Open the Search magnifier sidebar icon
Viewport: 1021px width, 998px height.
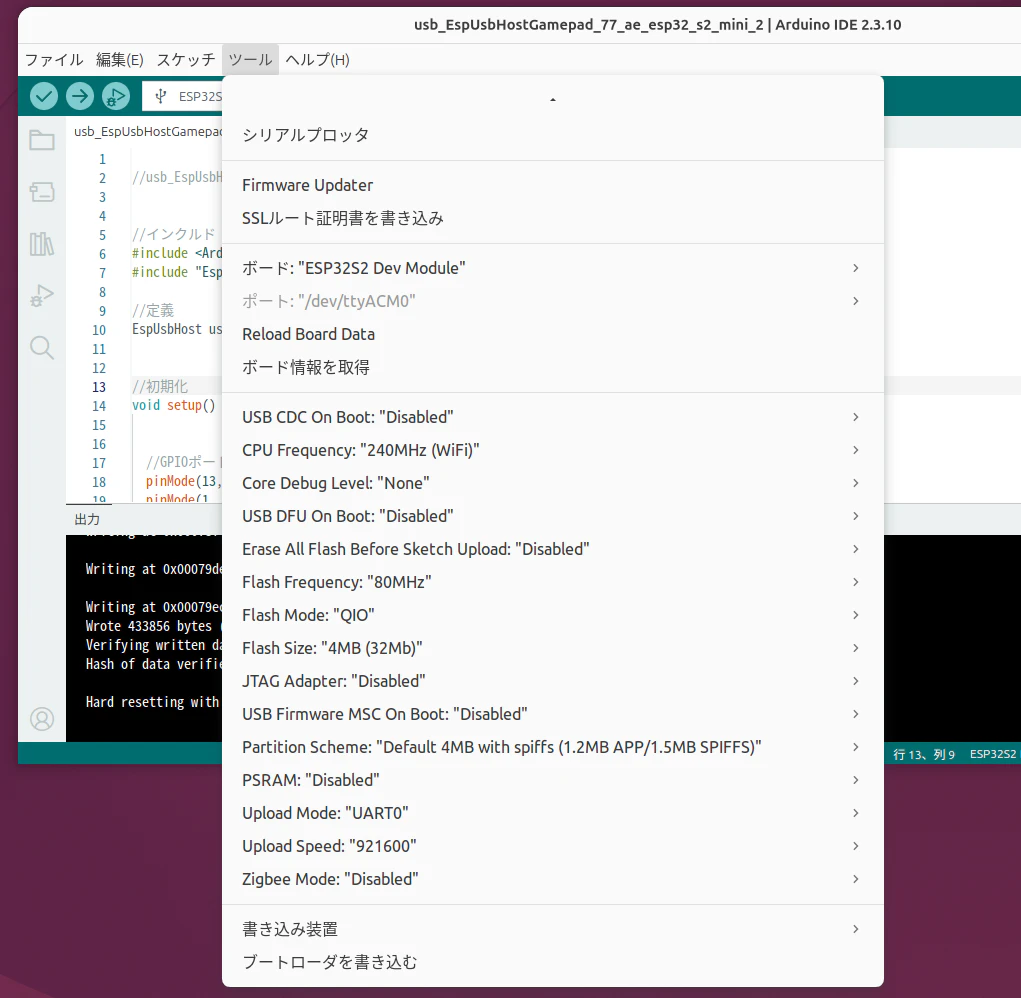coord(42,348)
